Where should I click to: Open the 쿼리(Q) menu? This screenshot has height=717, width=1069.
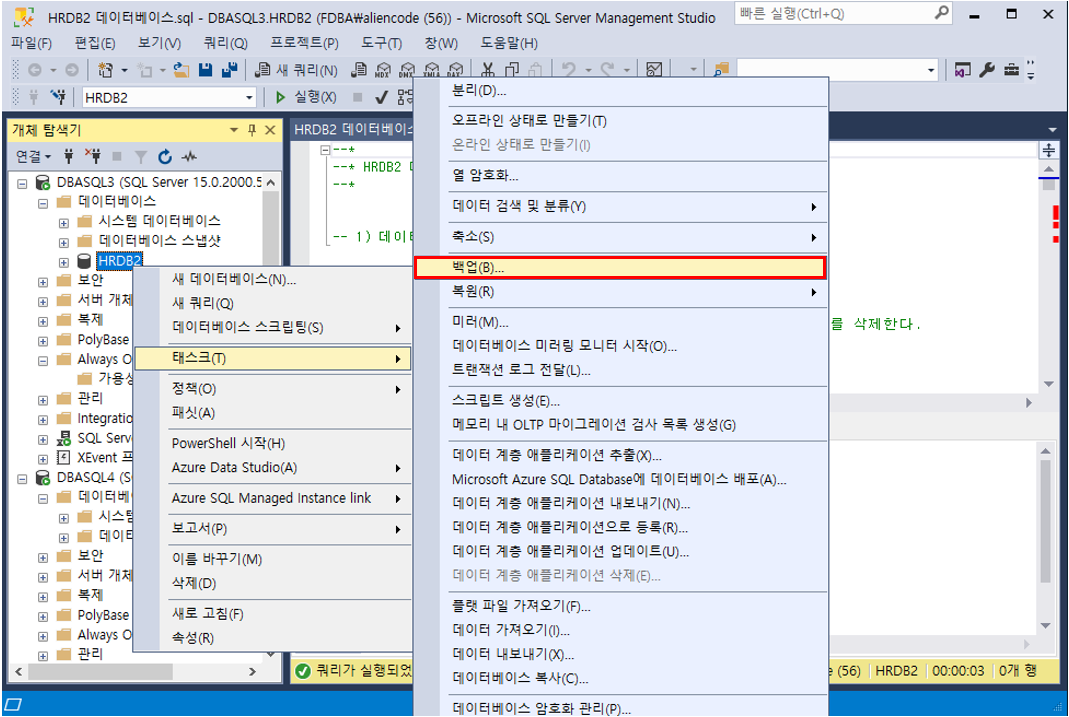226,43
